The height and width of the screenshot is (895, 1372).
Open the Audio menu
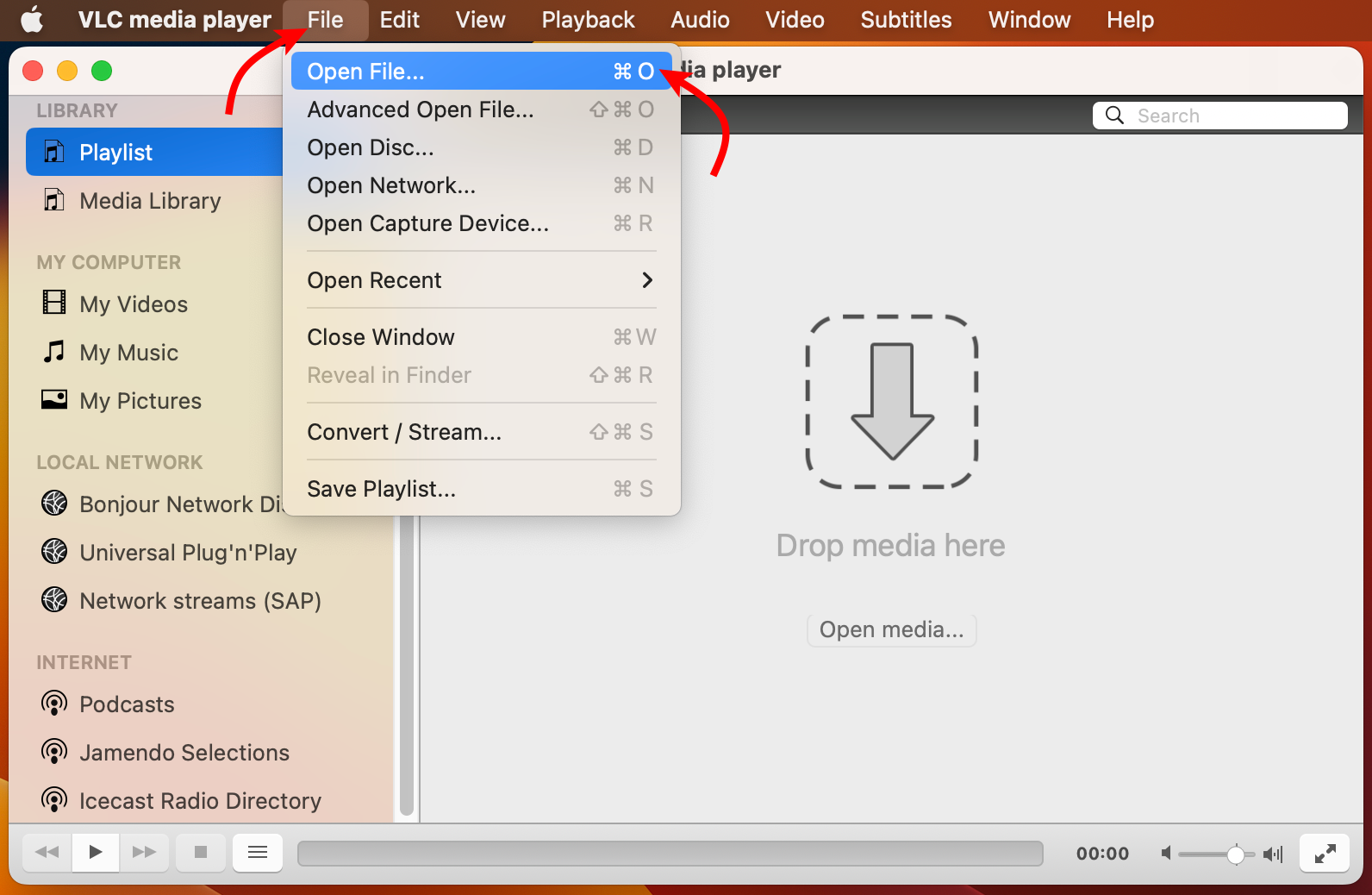coord(700,20)
